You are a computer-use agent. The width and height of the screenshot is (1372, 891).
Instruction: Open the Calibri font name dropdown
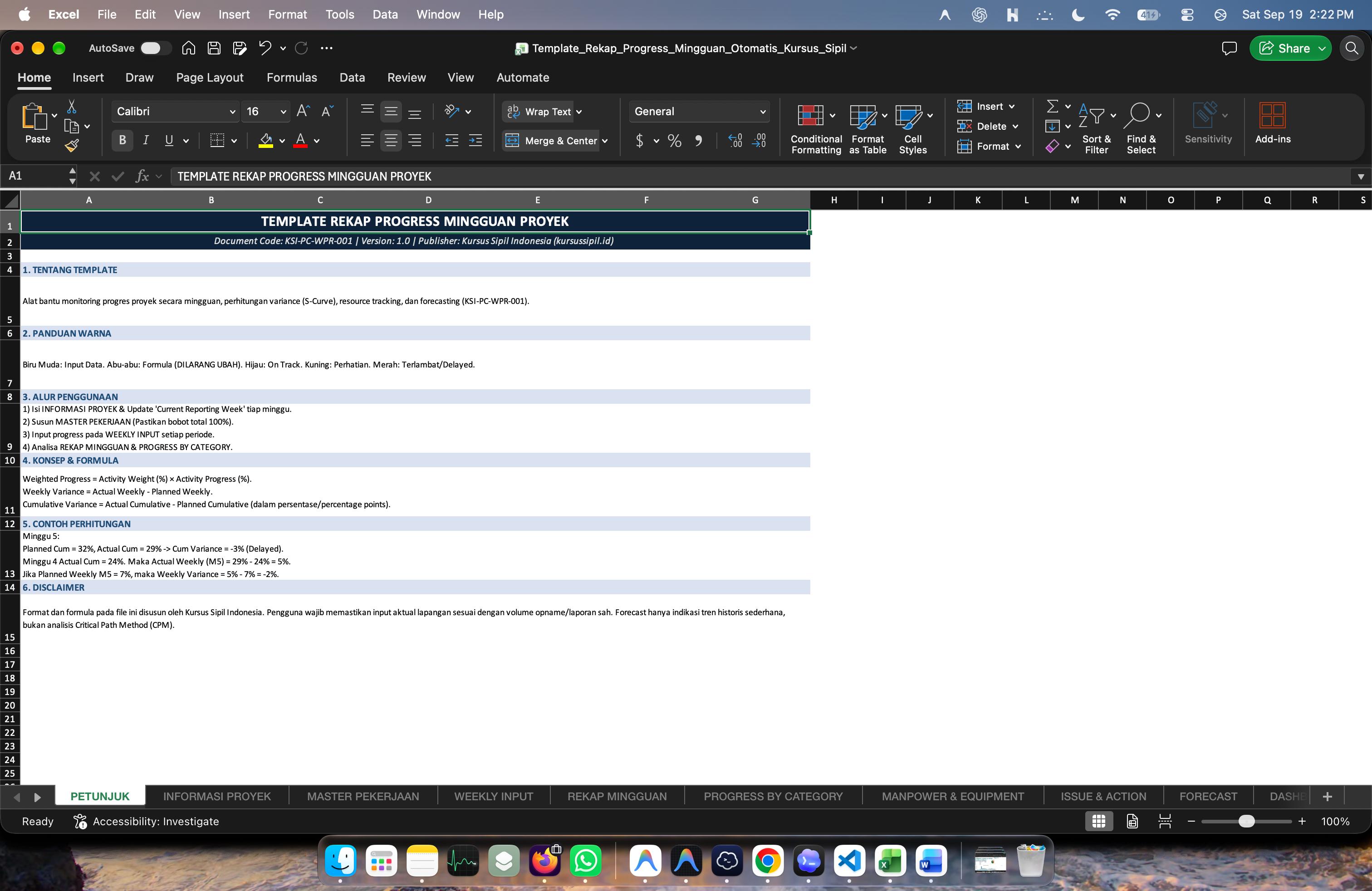[232, 112]
